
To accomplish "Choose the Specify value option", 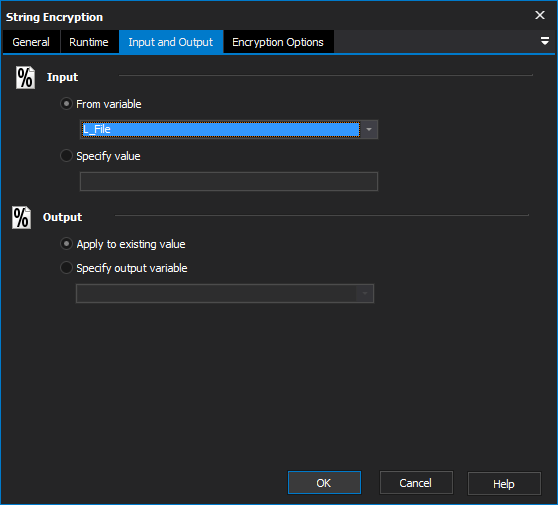I will pyautogui.click(x=66, y=156).
